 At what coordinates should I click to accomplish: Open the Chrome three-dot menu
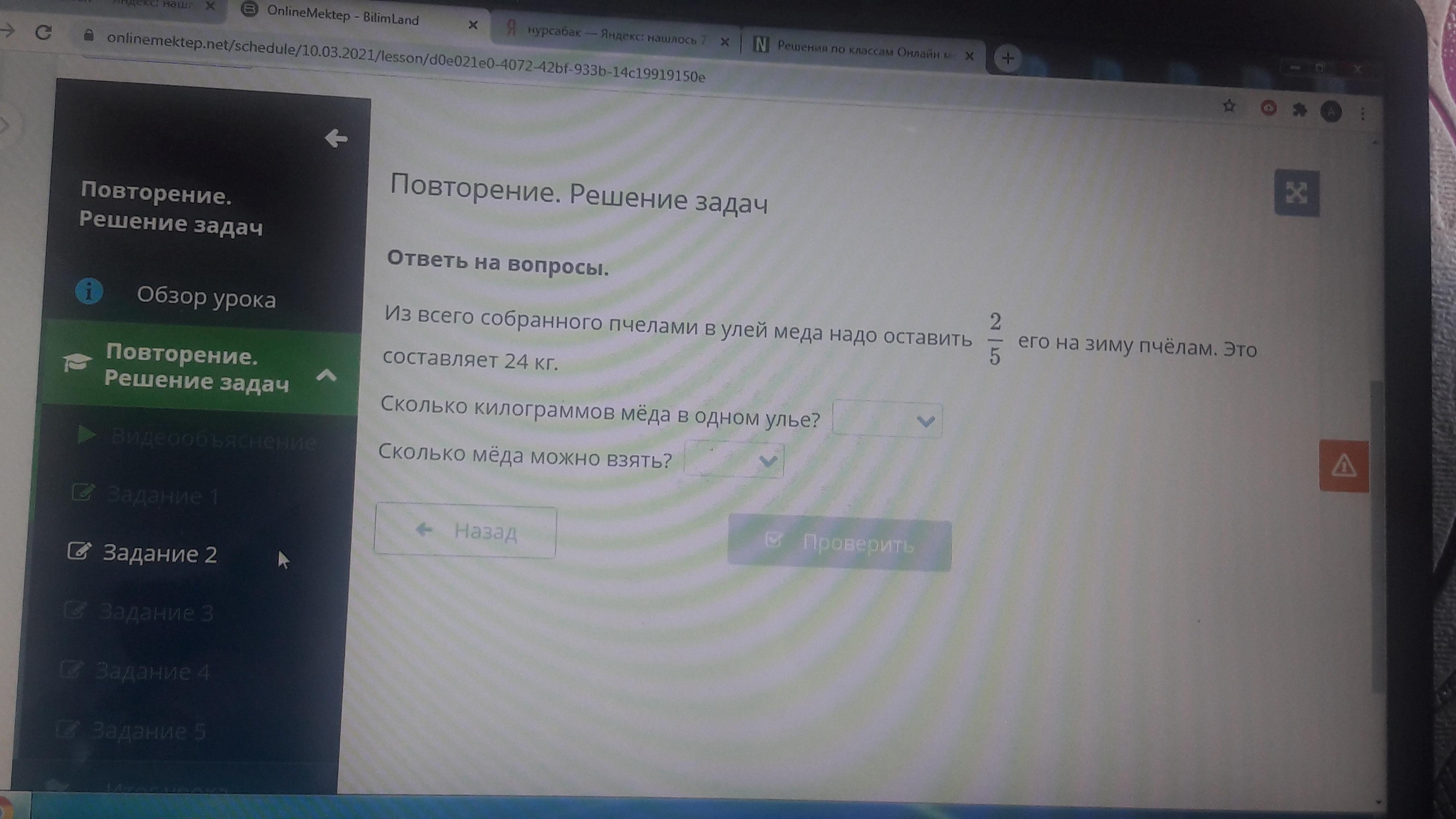pyautogui.click(x=1362, y=114)
